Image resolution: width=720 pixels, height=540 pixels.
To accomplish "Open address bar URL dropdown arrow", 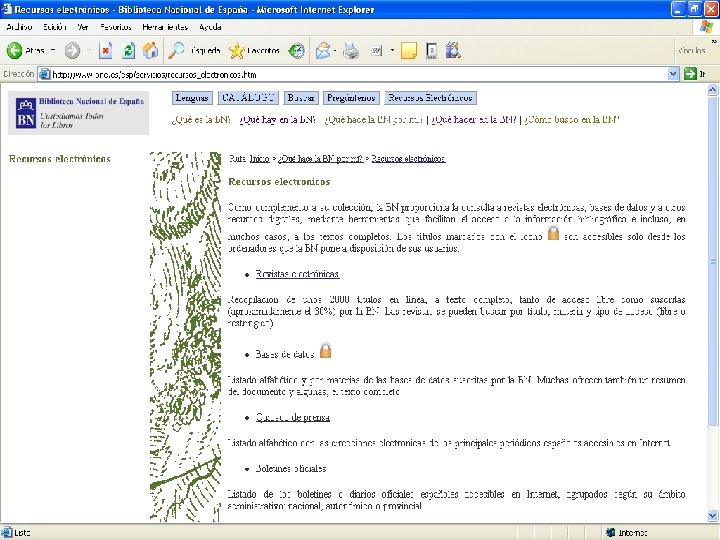I will [x=673, y=74].
